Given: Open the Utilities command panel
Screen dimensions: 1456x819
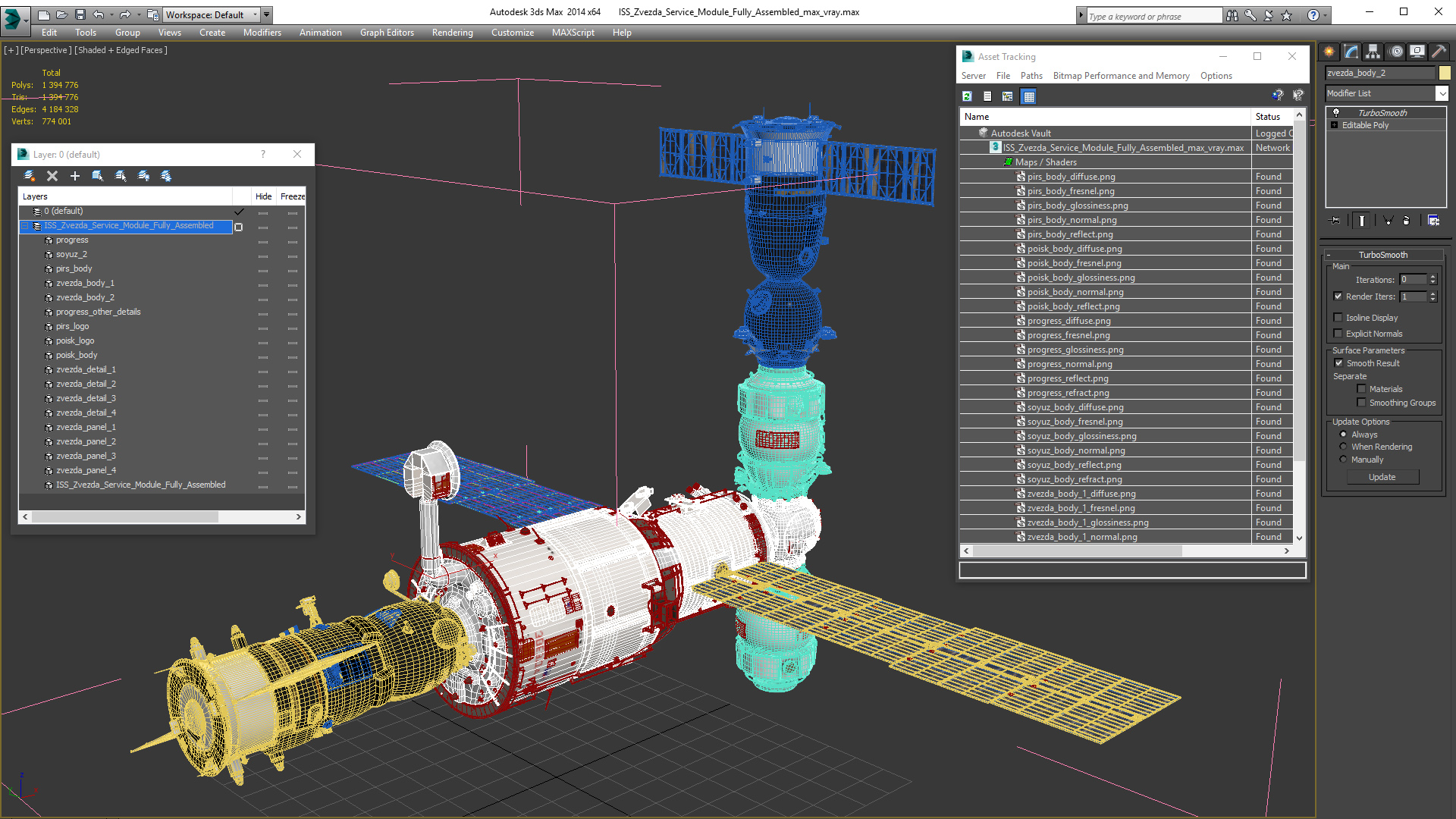Looking at the screenshot, I should pyautogui.click(x=1439, y=52).
